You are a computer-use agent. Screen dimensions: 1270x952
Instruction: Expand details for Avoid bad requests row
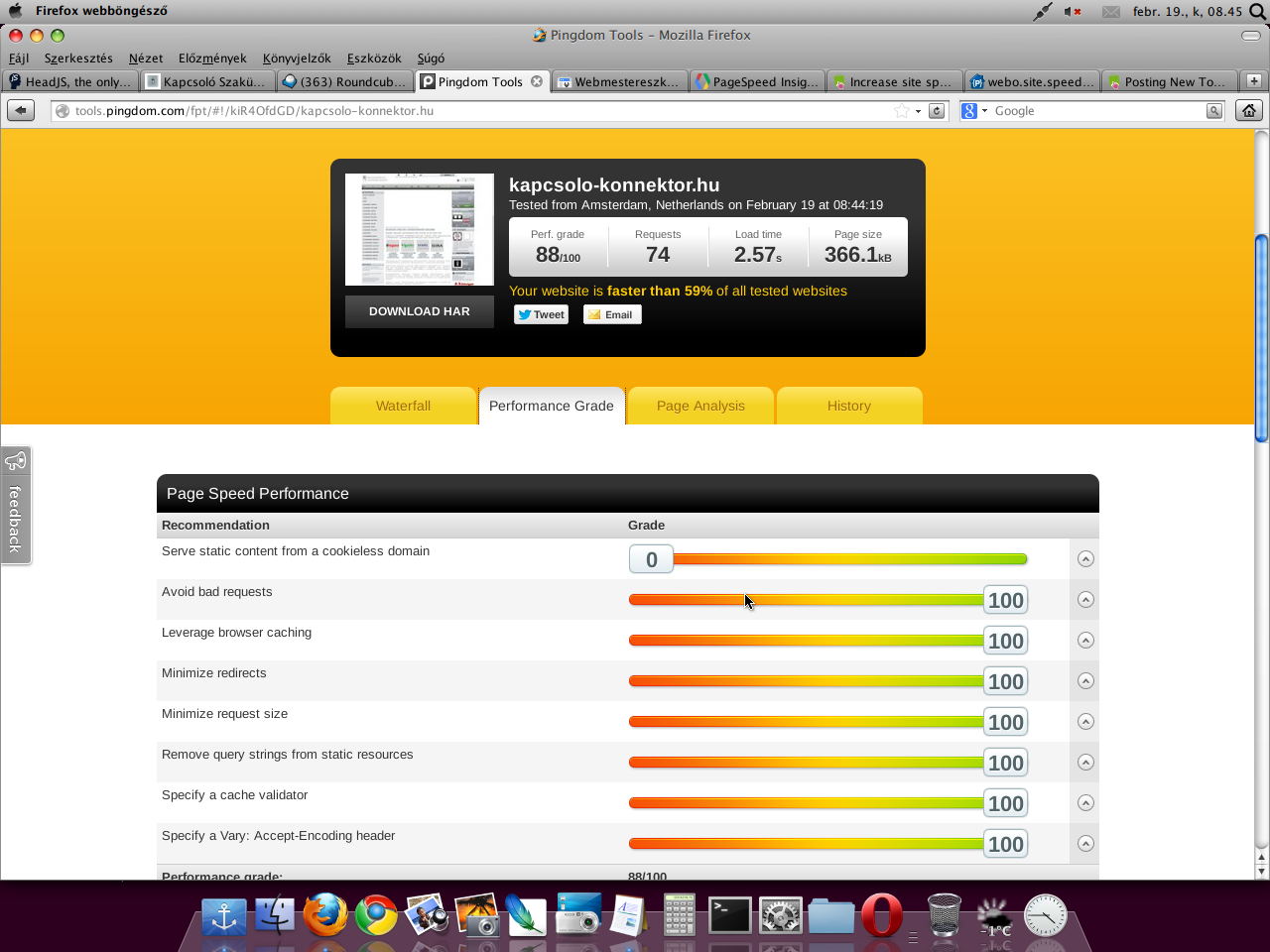point(1085,600)
